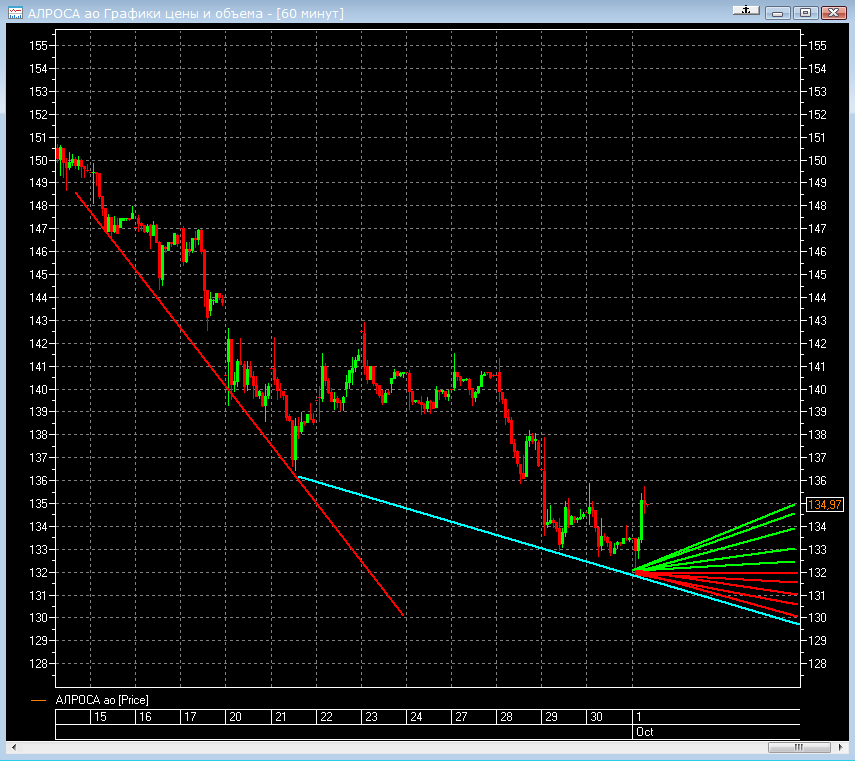Screen dimensions: 855x761
Task: Click the date label 21 on the time axis
Action: [x=281, y=717]
